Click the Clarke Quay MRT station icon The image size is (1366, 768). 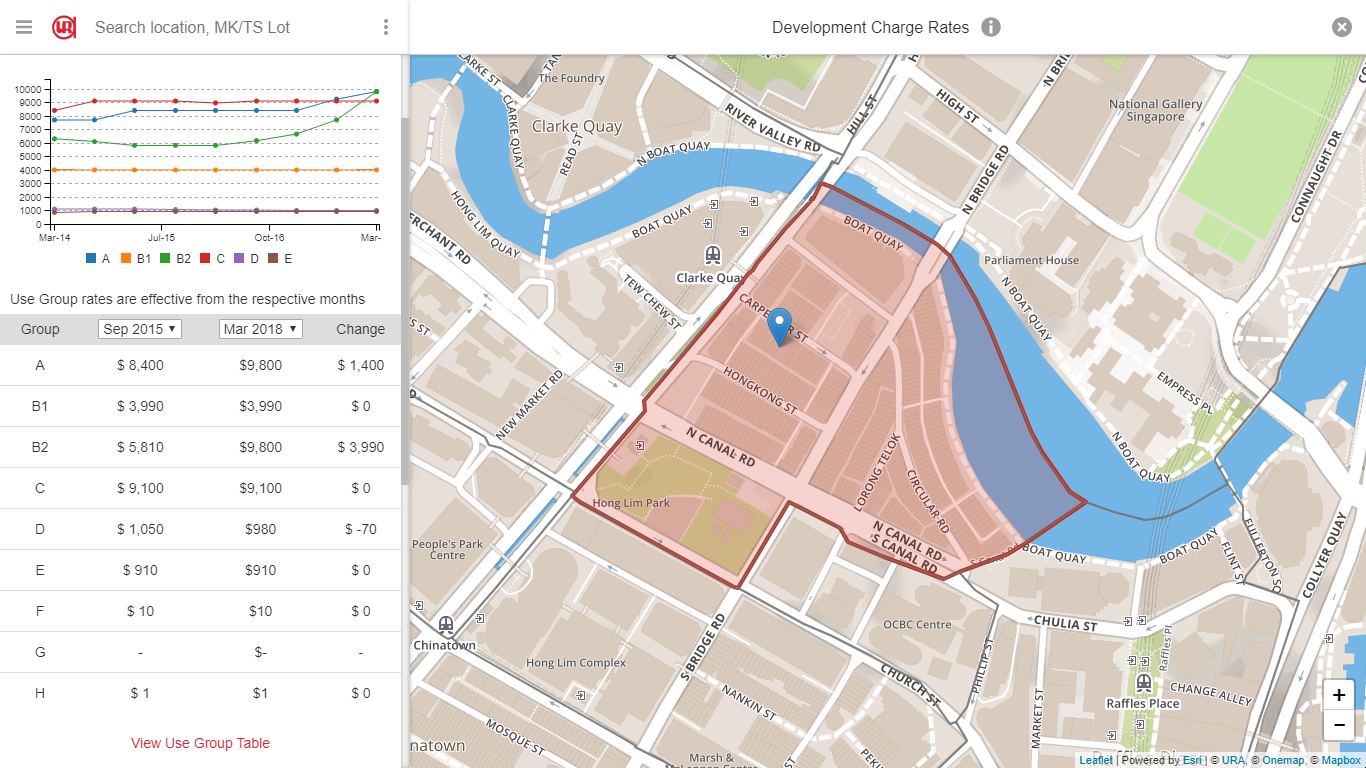pyautogui.click(x=712, y=255)
